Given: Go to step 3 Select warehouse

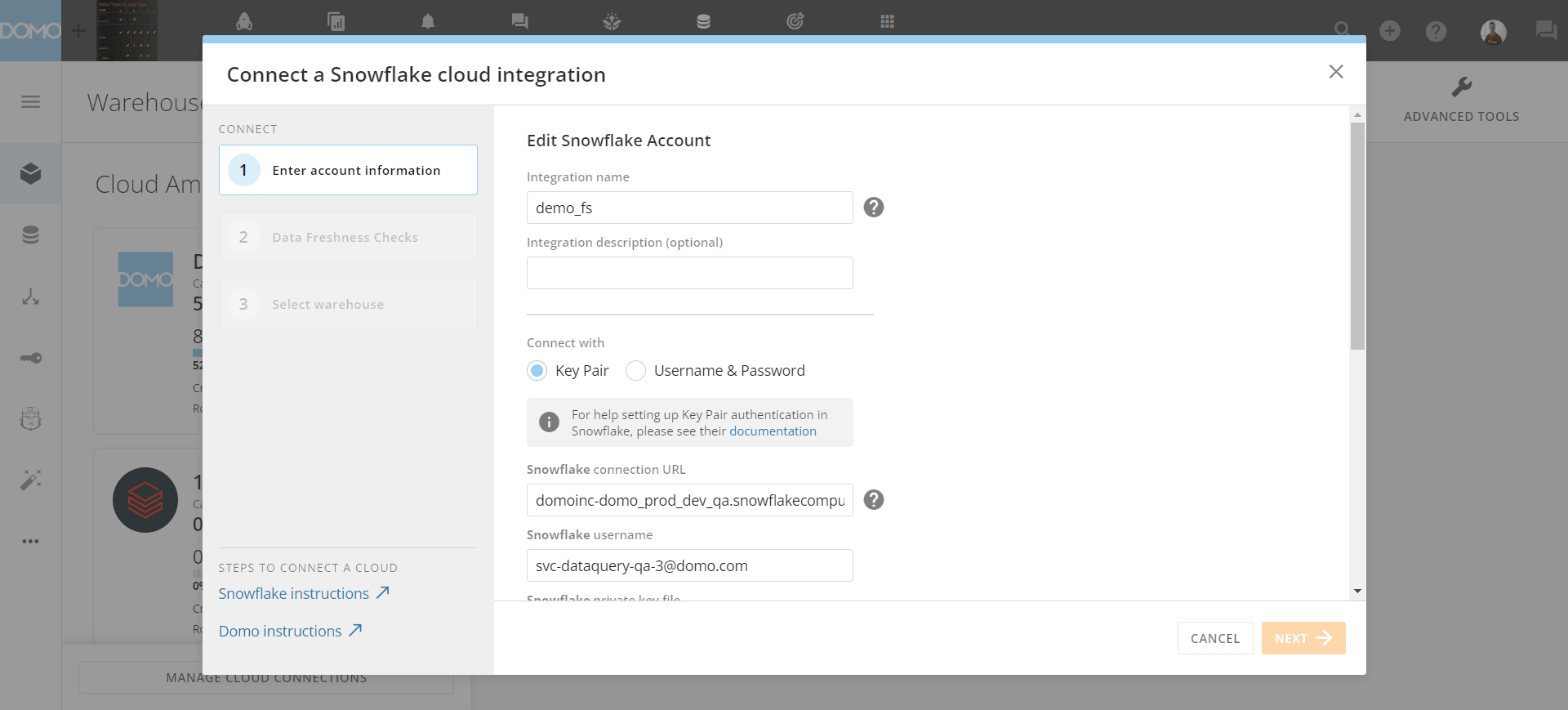Looking at the screenshot, I should pos(348,304).
